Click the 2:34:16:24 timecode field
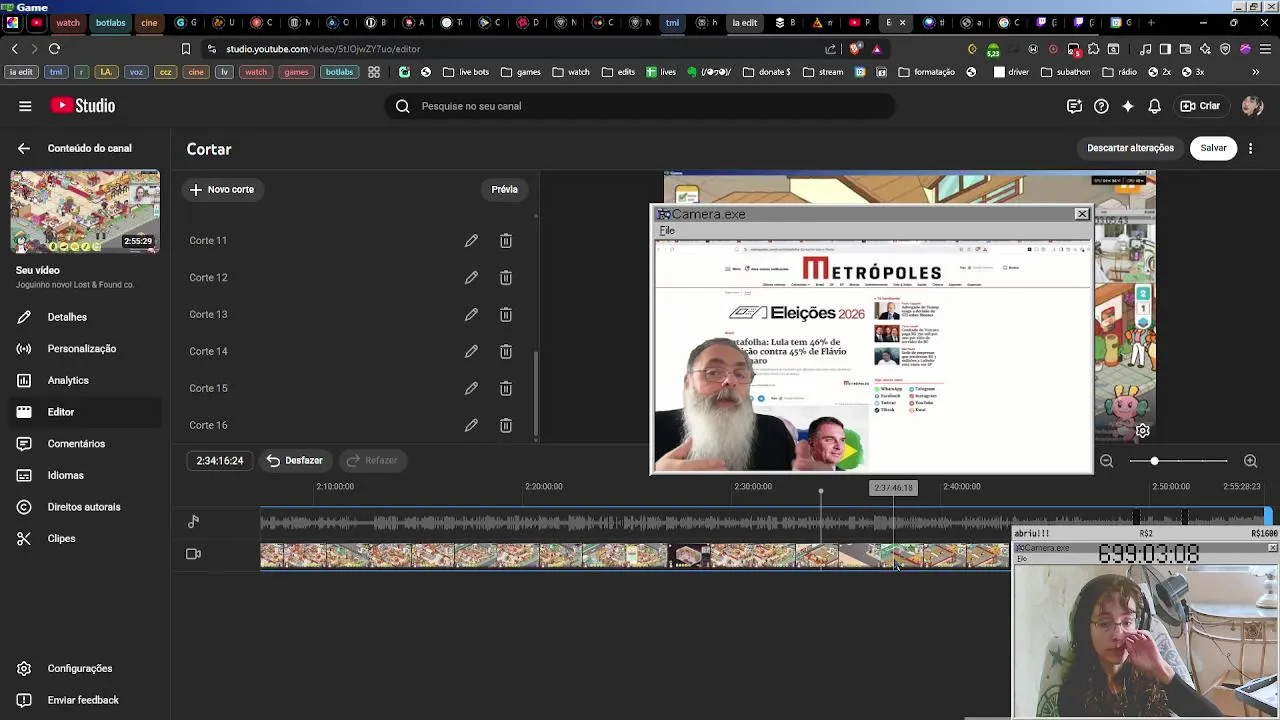This screenshot has height=720, width=1280. [x=220, y=461]
